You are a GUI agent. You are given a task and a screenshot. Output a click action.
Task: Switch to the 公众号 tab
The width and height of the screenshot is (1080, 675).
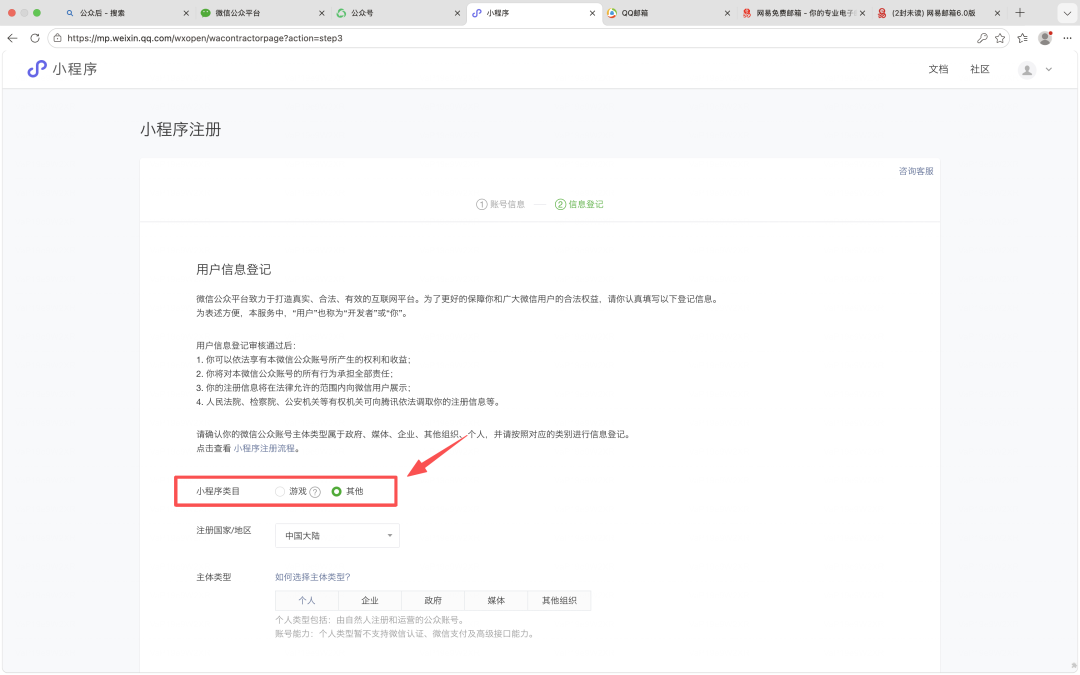click(398, 13)
